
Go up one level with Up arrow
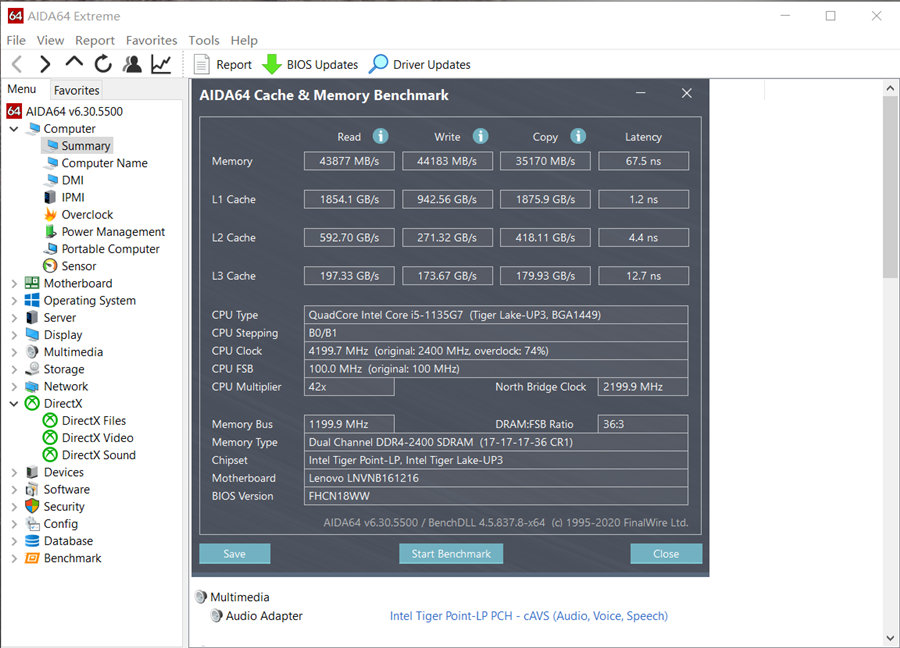click(x=74, y=62)
